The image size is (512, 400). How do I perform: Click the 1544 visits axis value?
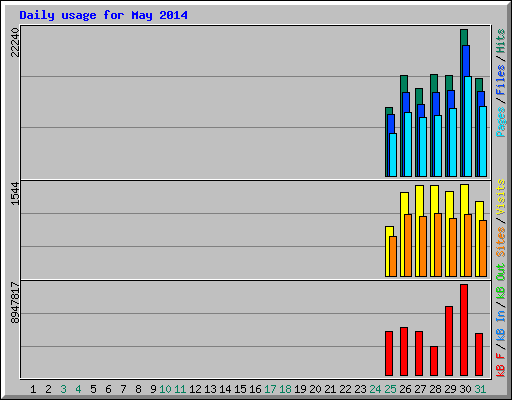15,194
